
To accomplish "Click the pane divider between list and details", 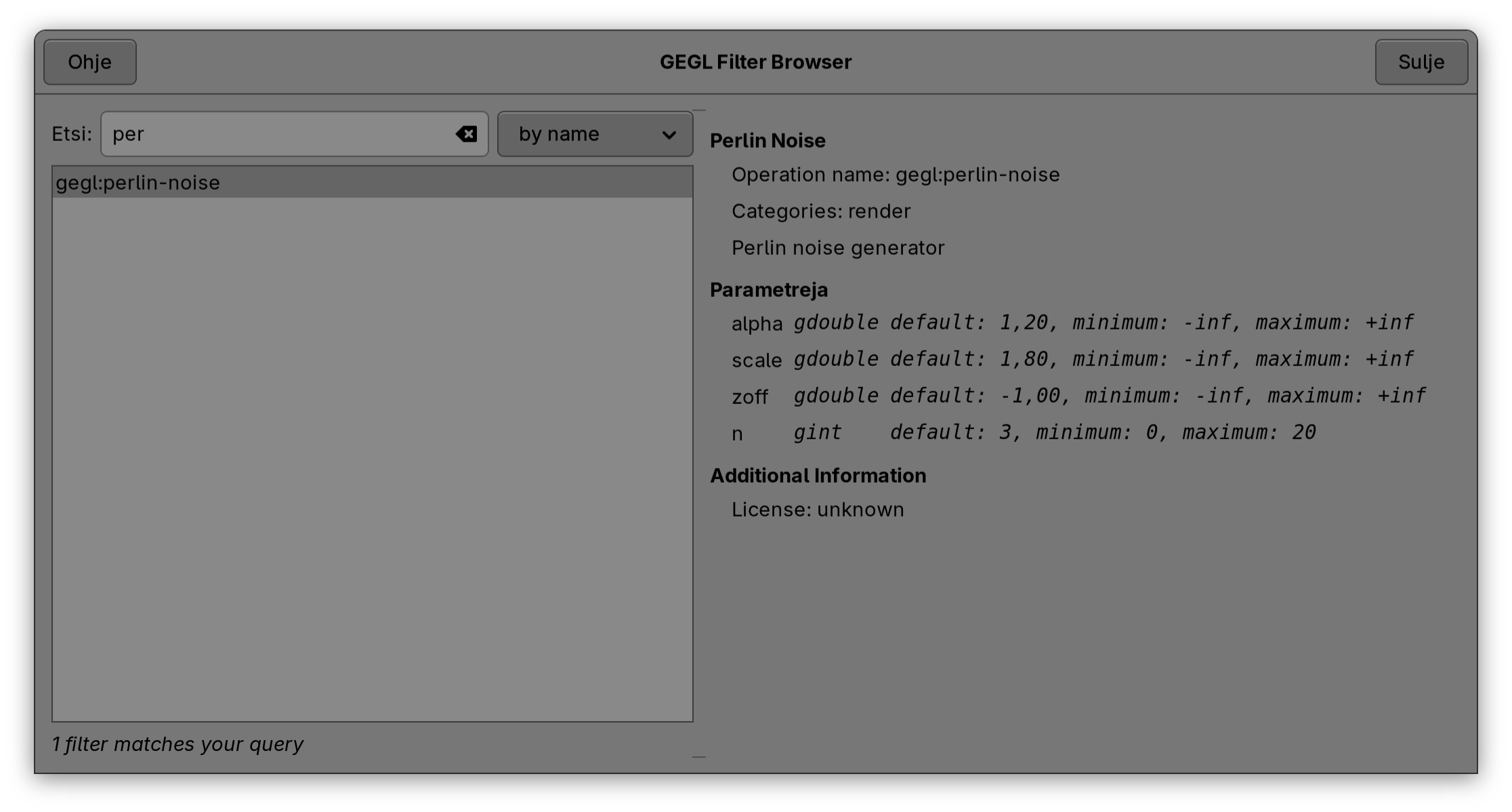I will coord(700,434).
